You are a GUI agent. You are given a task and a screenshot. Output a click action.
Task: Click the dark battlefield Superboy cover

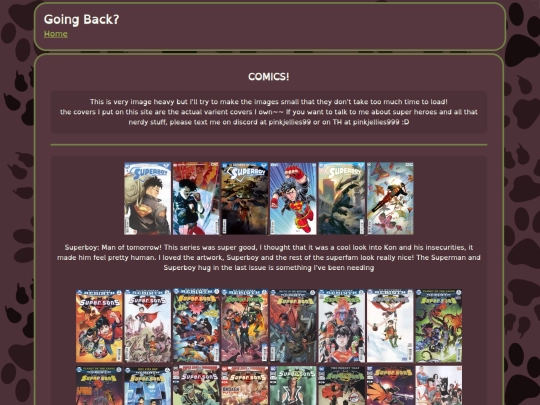(245, 199)
